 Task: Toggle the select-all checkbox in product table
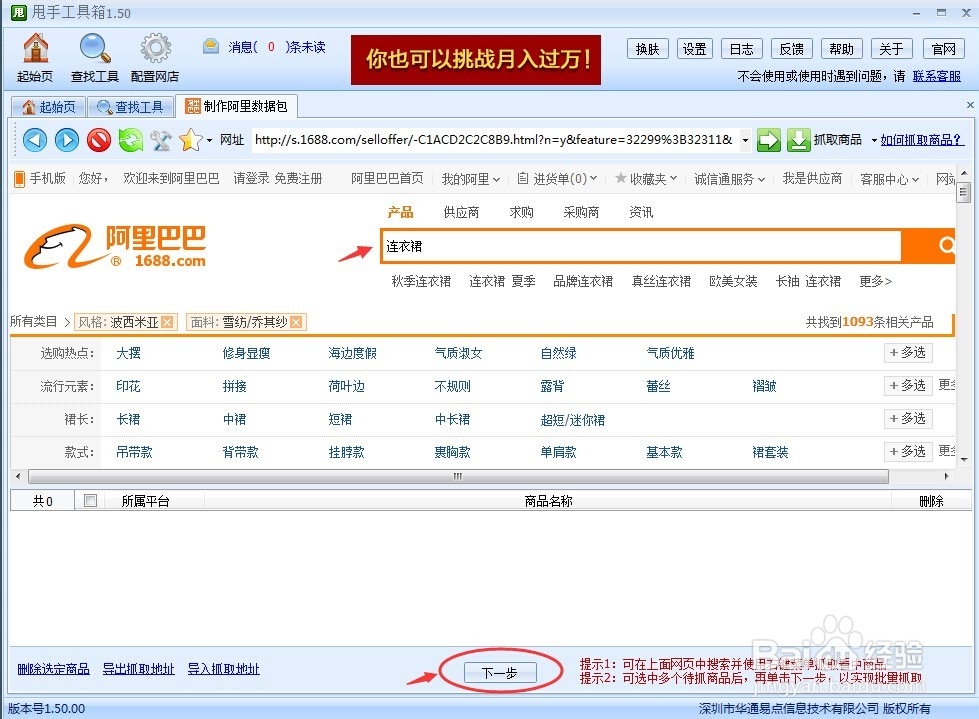tap(91, 501)
